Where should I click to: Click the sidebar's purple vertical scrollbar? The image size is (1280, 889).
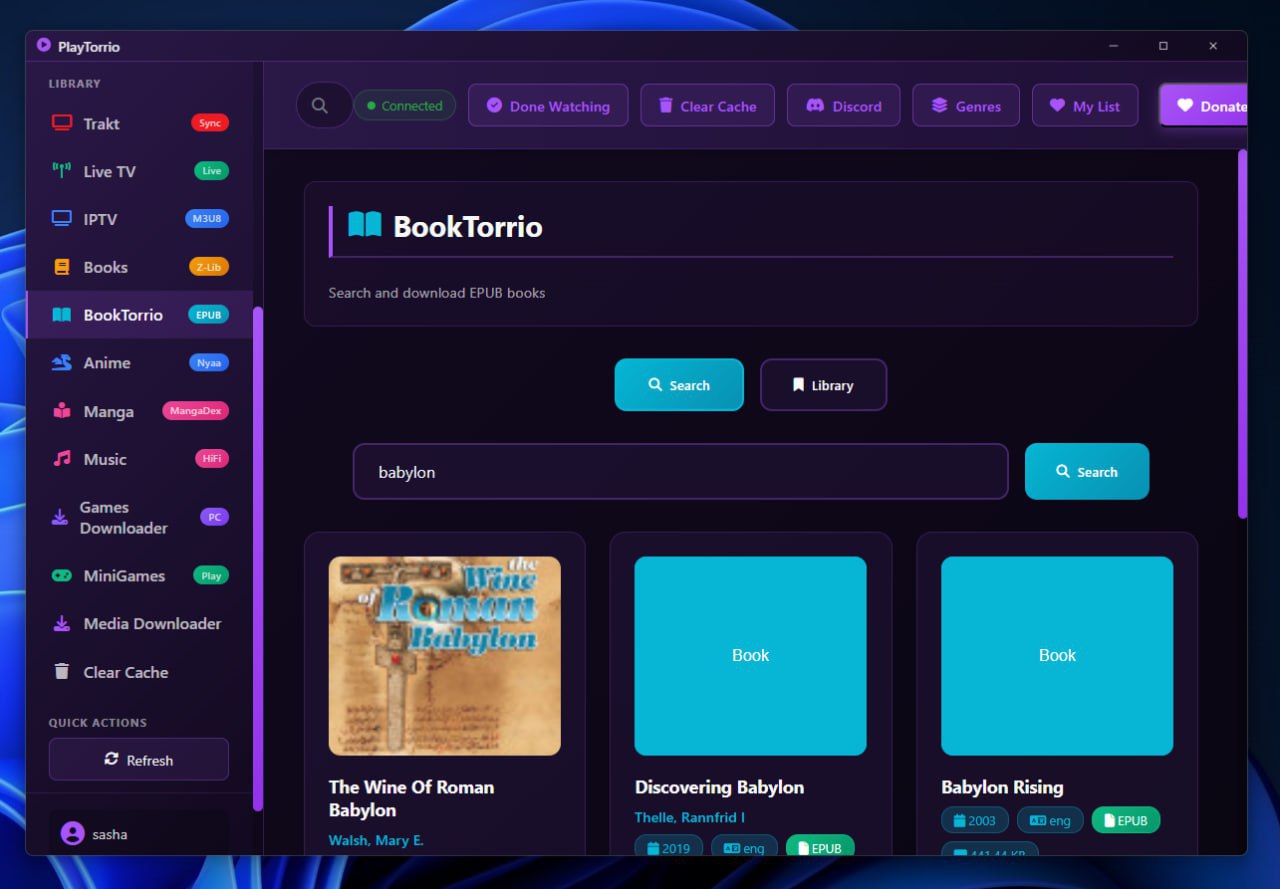pyautogui.click(x=257, y=558)
